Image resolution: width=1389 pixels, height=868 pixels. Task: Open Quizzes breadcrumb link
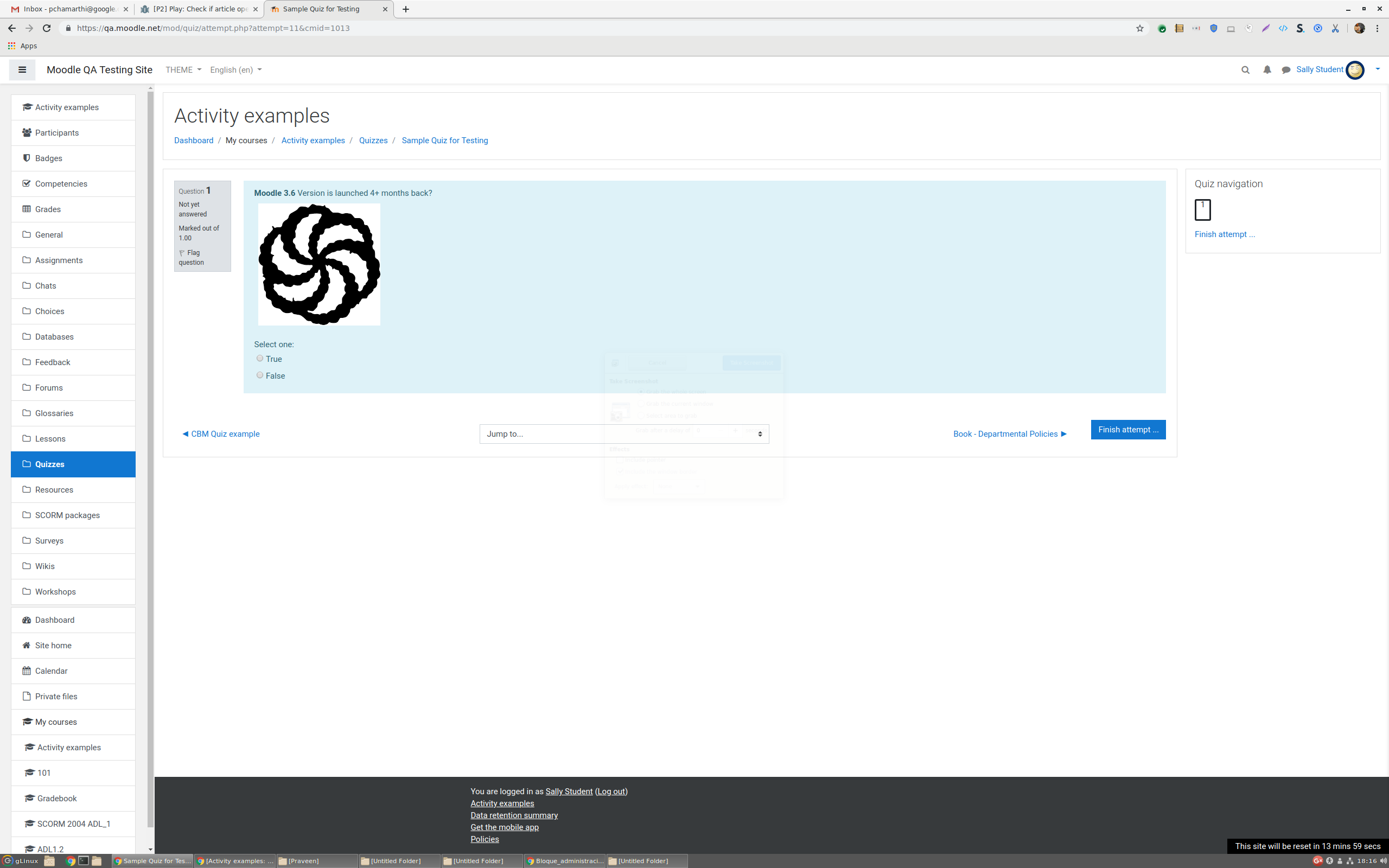click(373, 141)
